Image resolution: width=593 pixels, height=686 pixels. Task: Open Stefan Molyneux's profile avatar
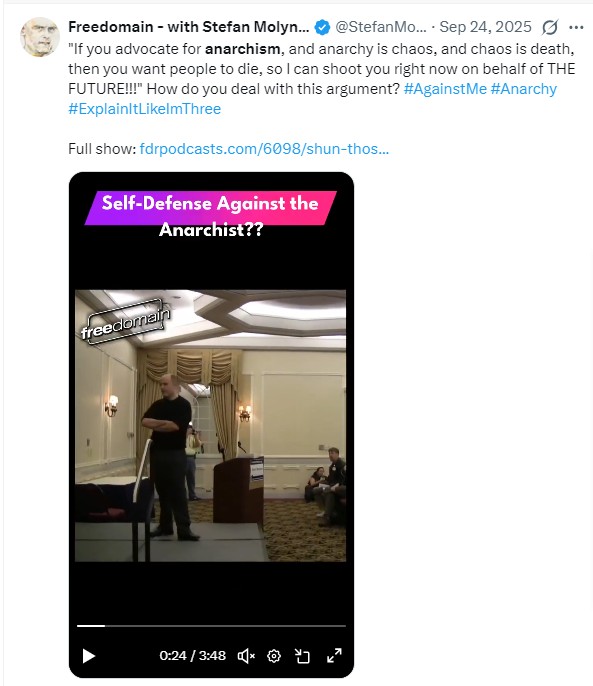pos(40,37)
